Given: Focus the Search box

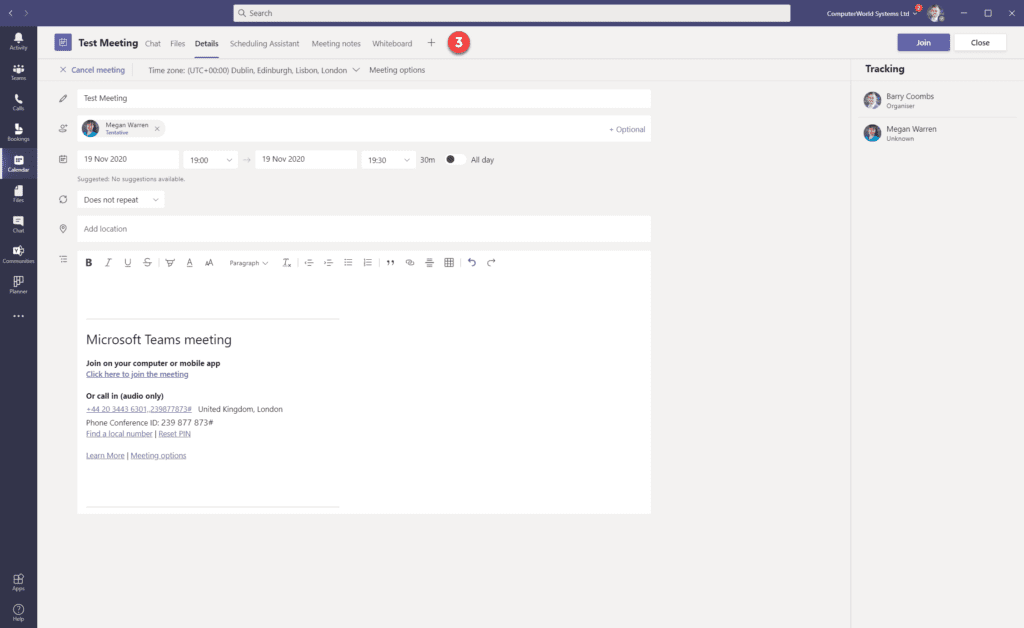Looking at the screenshot, I should (x=511, y=13).
